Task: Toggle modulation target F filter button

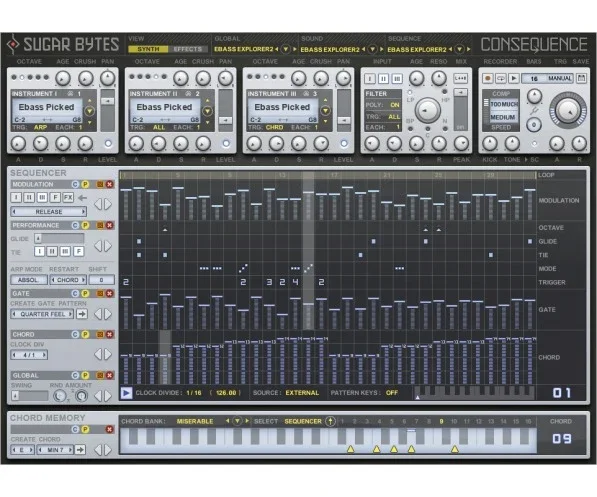Action: click(55, 197)
